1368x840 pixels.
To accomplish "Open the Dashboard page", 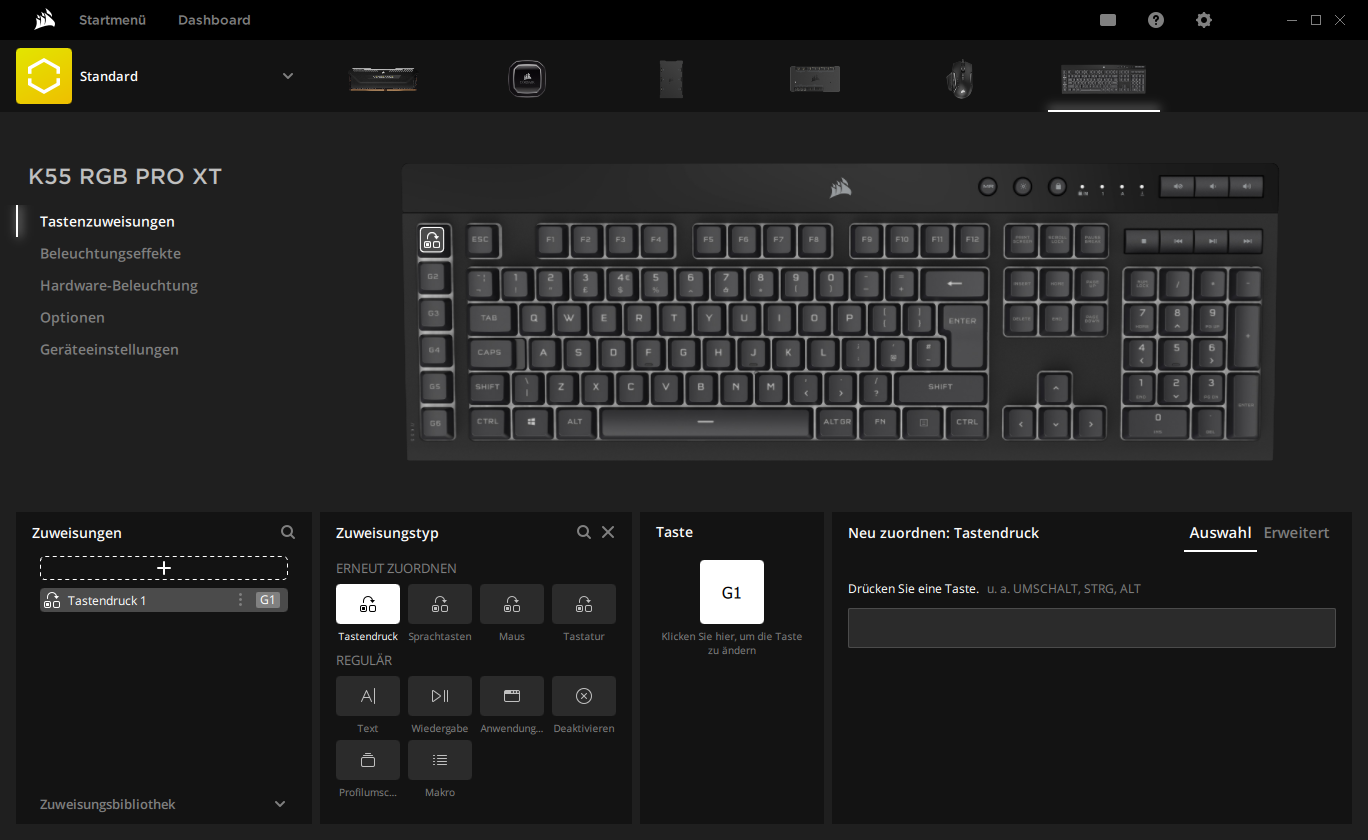I will [214, 20].
